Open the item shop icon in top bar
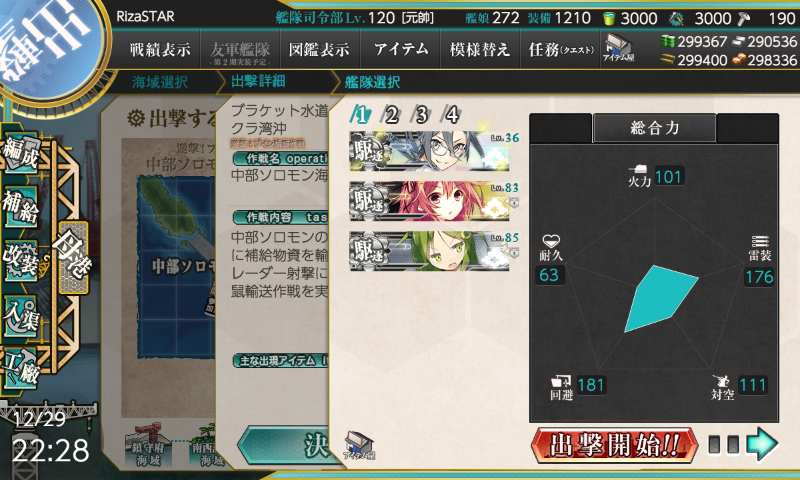Viewport: 800px width, 480px height. (618, 48)
